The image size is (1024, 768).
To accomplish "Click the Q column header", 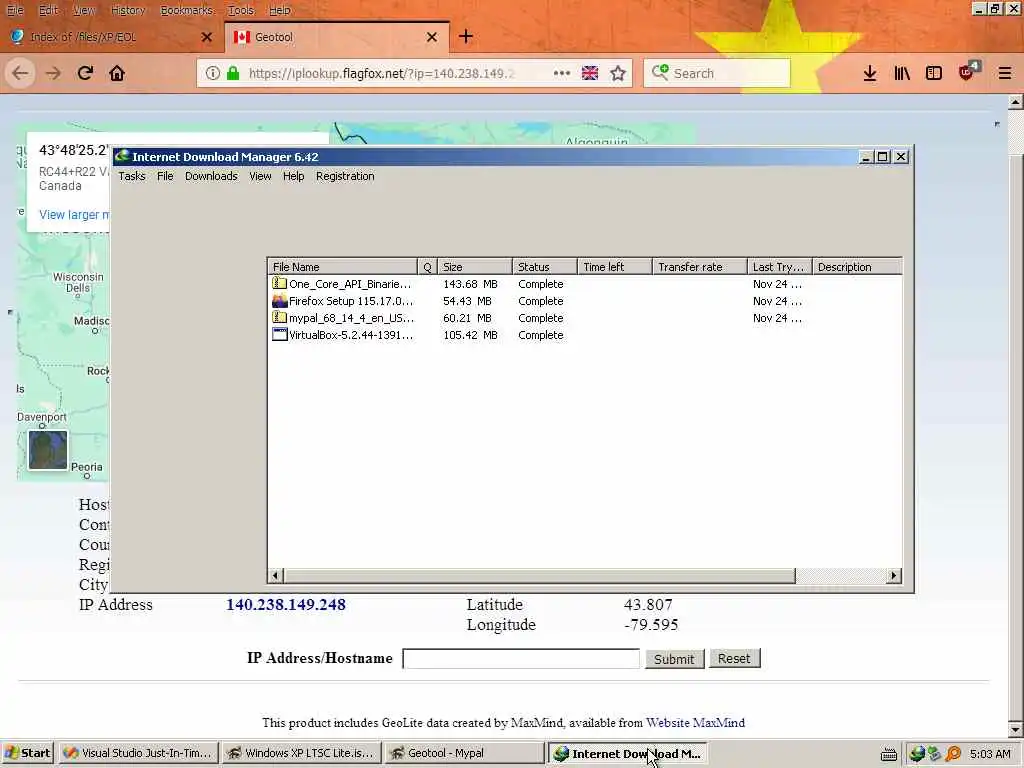I will [x=427, y=266].
